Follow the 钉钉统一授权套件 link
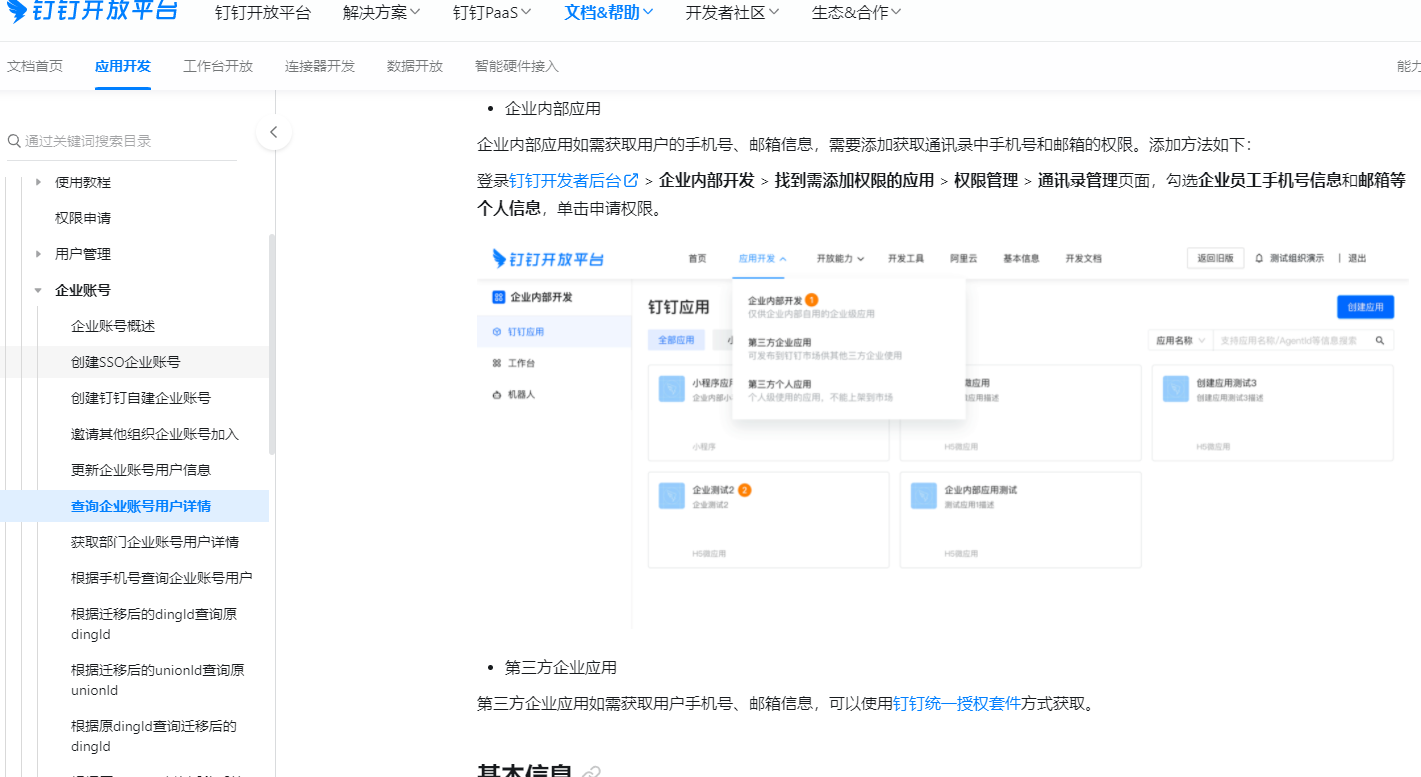Viewport: 1421px width, 777px height. 957,703
